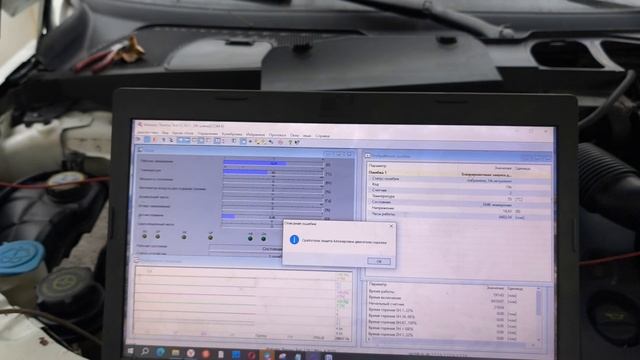640x360 pixels.
Task: Click the longest blue gauge bar
Action: (255, 163)
